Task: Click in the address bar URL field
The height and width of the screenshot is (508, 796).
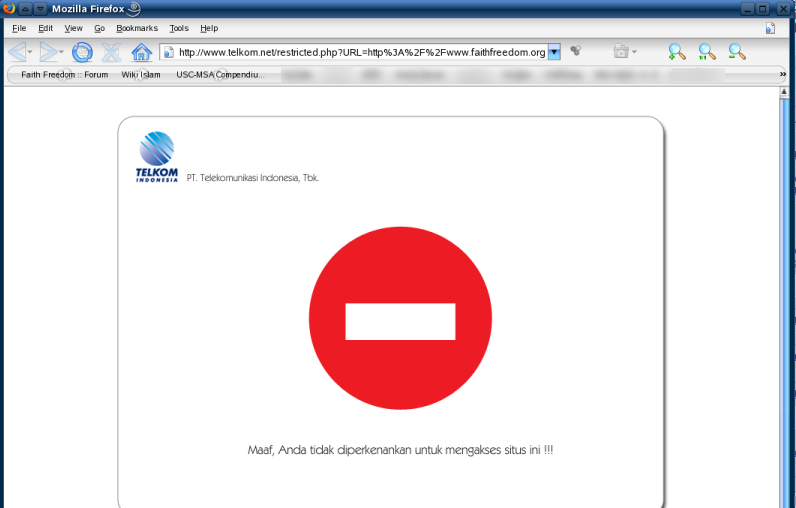Action: (x=360, y=52)
